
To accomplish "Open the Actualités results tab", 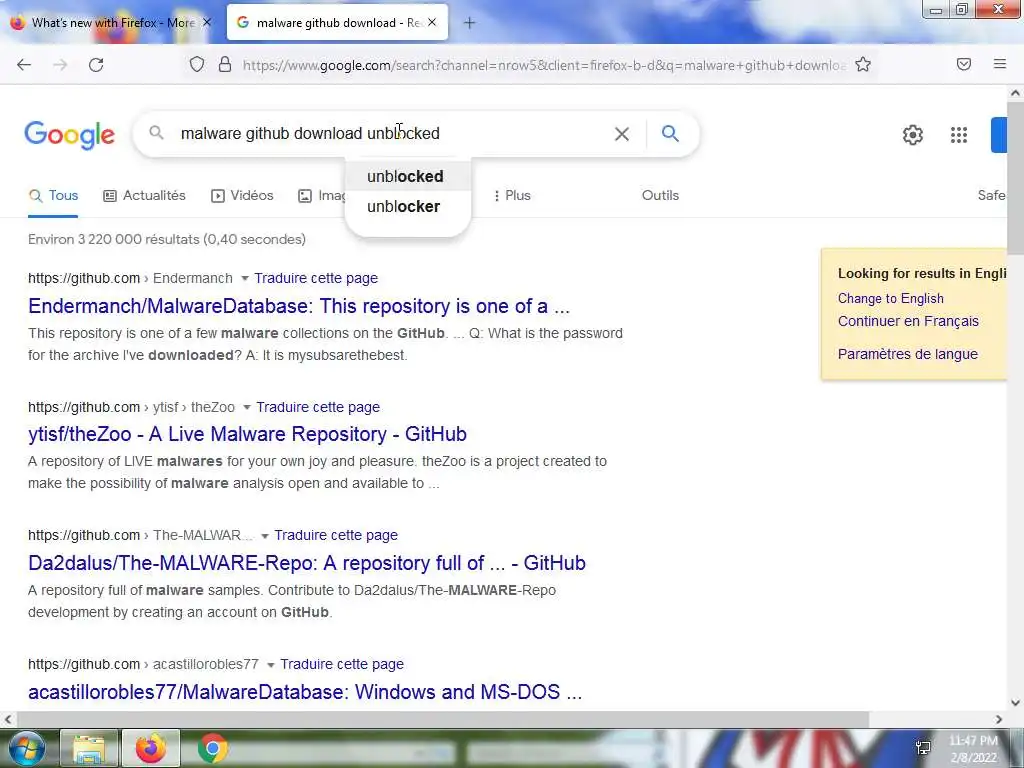I will point(144,196).
